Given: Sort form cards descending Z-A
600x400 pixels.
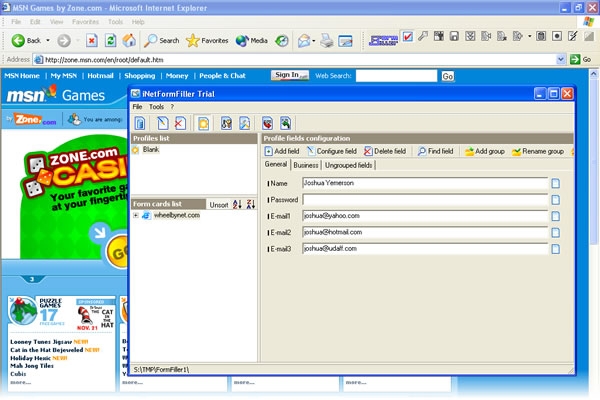Looking at the screenshot, I should point(251,204).
